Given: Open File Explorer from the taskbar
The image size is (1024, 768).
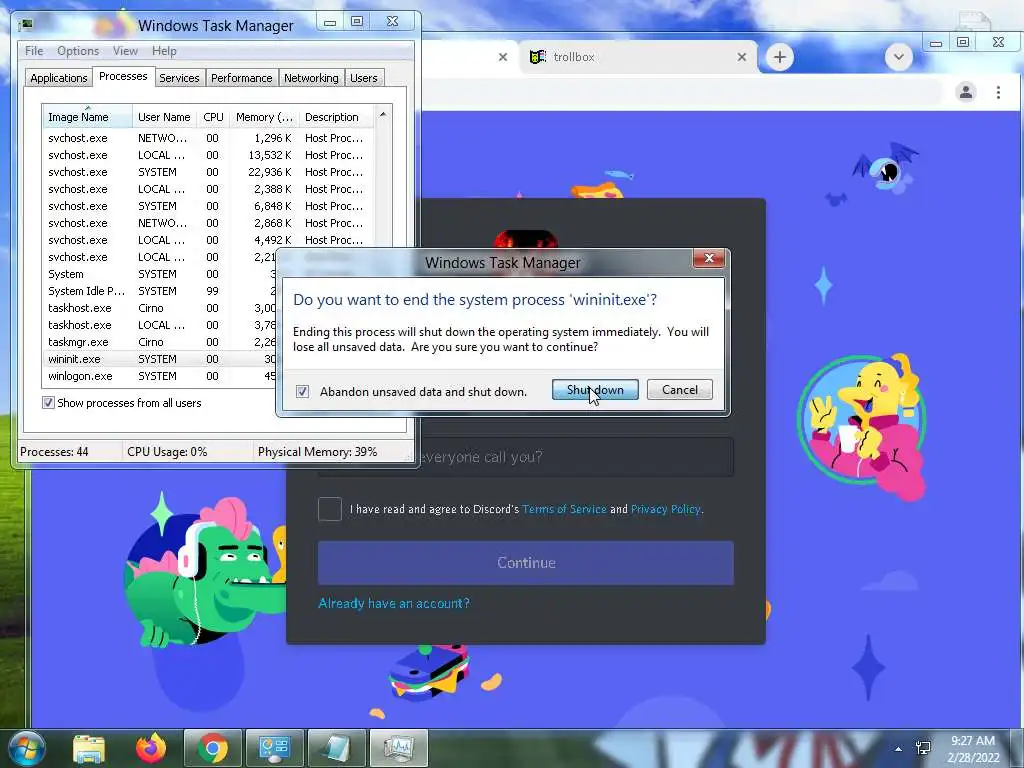Looking at the screenshot, I should coord(89,748).
